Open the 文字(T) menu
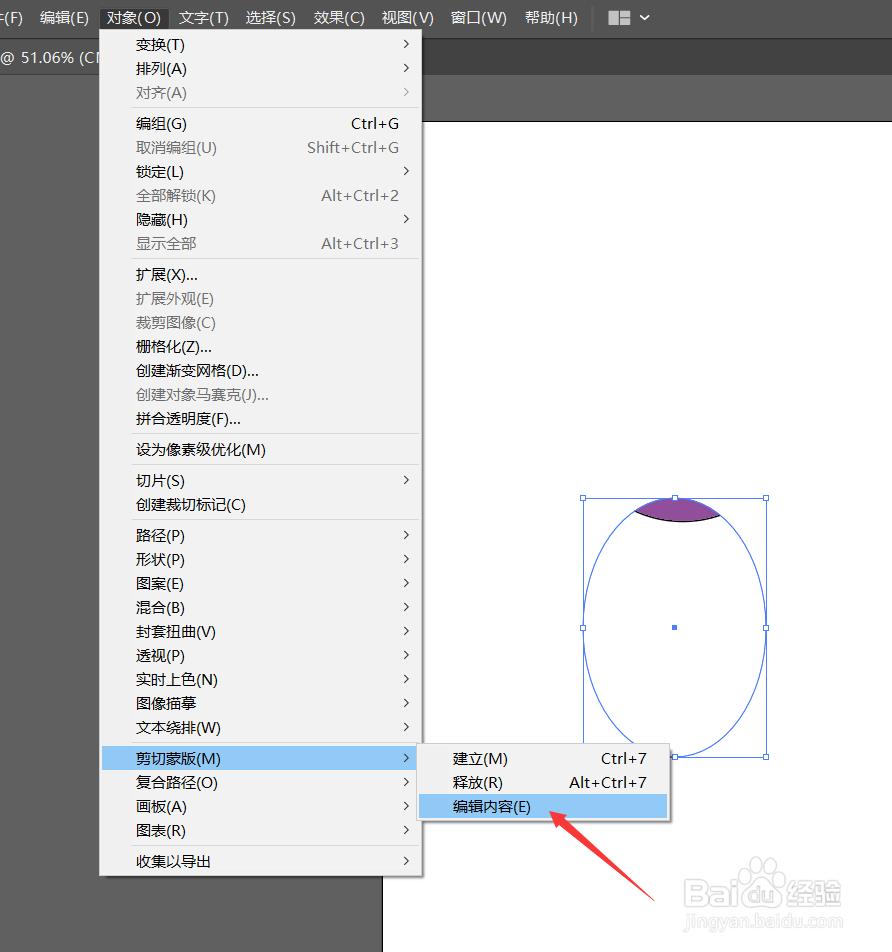The width and height of the screenshot is (892, 952). click(203, 18)
